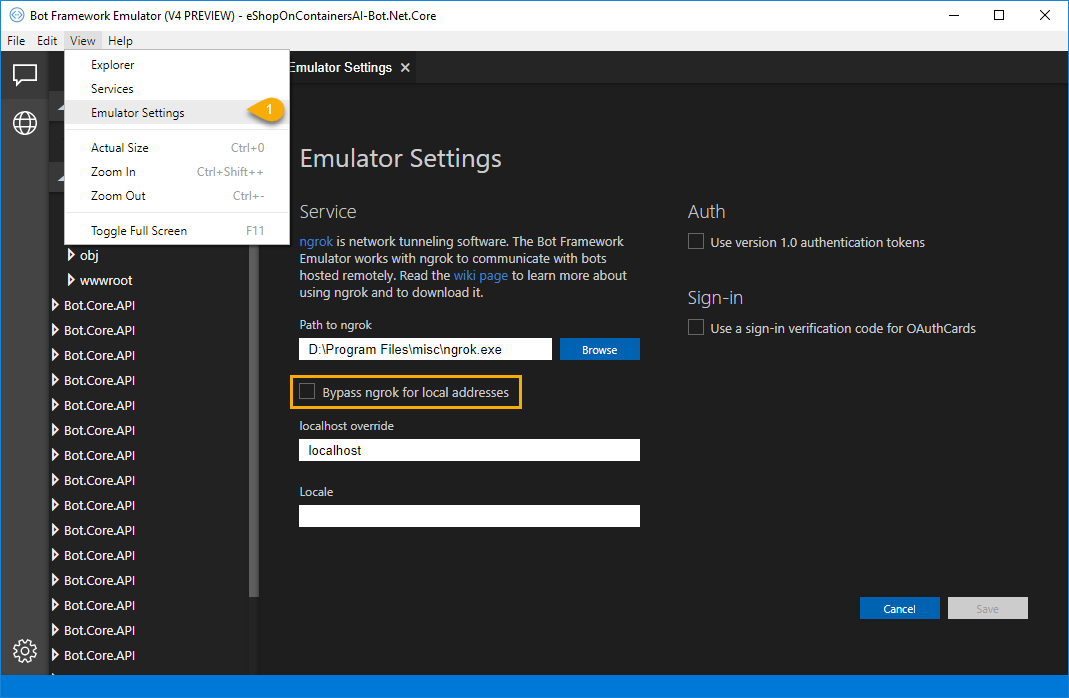Close the open View menu
This screenshot has width=1069, height=698.
(82, 41)
